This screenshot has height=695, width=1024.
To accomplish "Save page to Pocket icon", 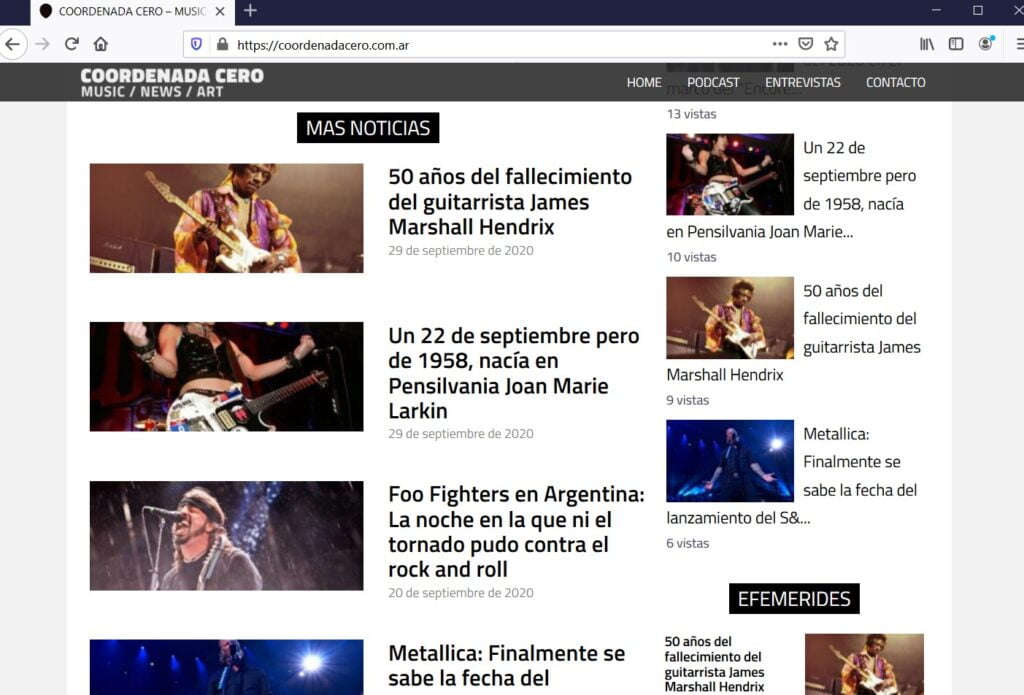I will pos(806,44).
